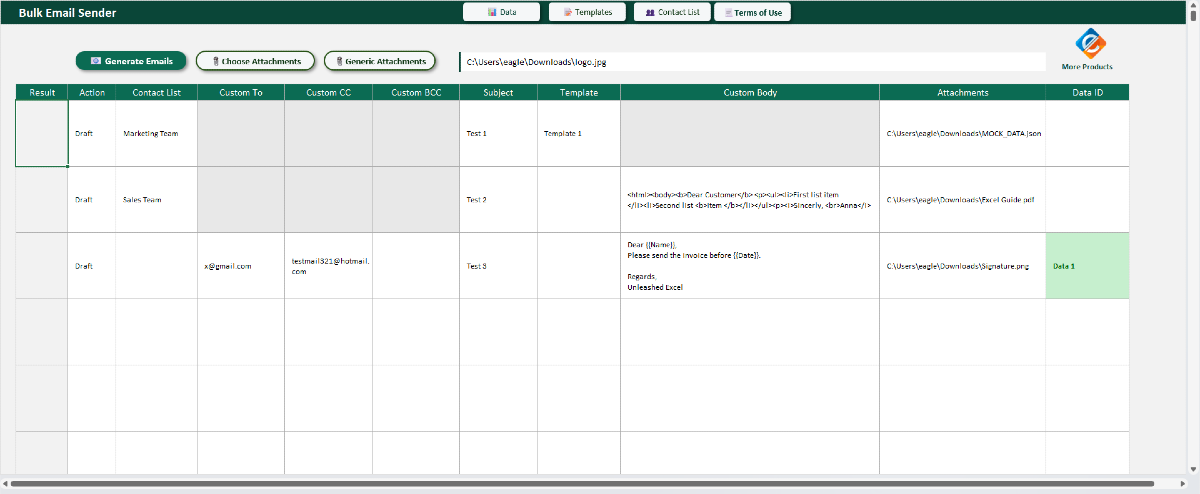Viewport: 1200px width, 494px height.
Task: Click the people icon on Contact List tab
Action: click(x=651, y=12)
